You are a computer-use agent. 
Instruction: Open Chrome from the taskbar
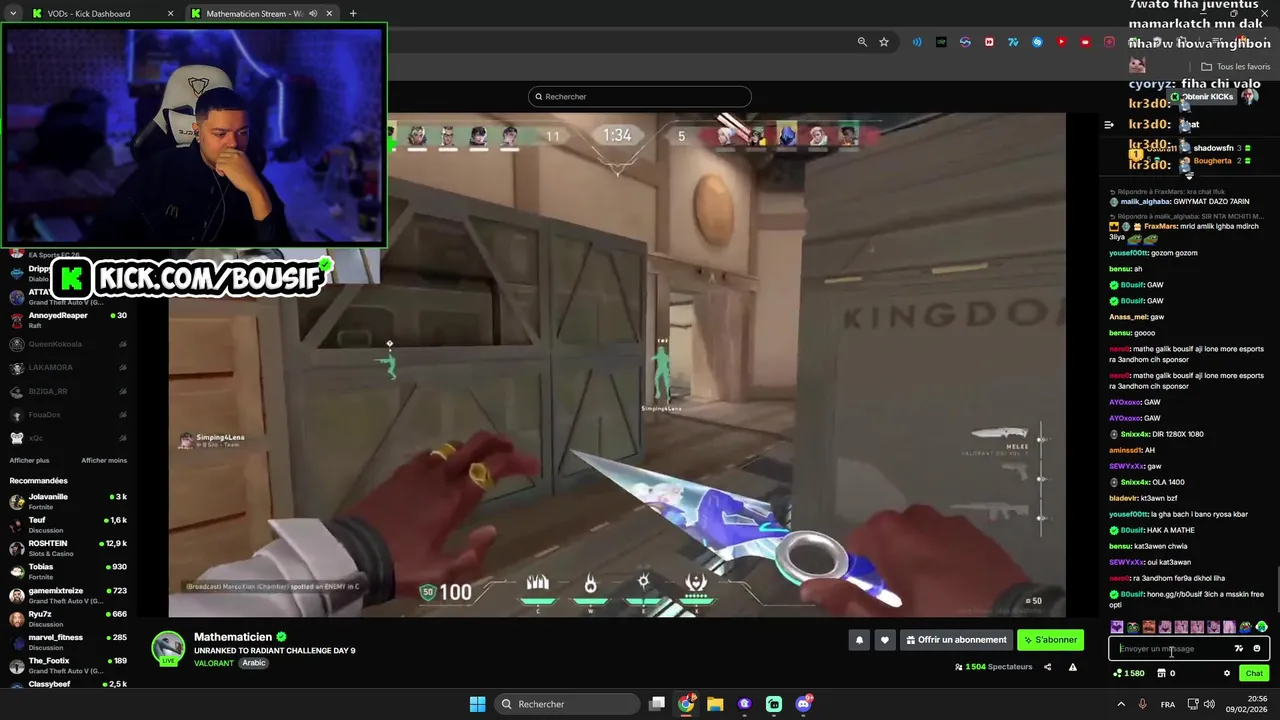click(x=686, y=704)
